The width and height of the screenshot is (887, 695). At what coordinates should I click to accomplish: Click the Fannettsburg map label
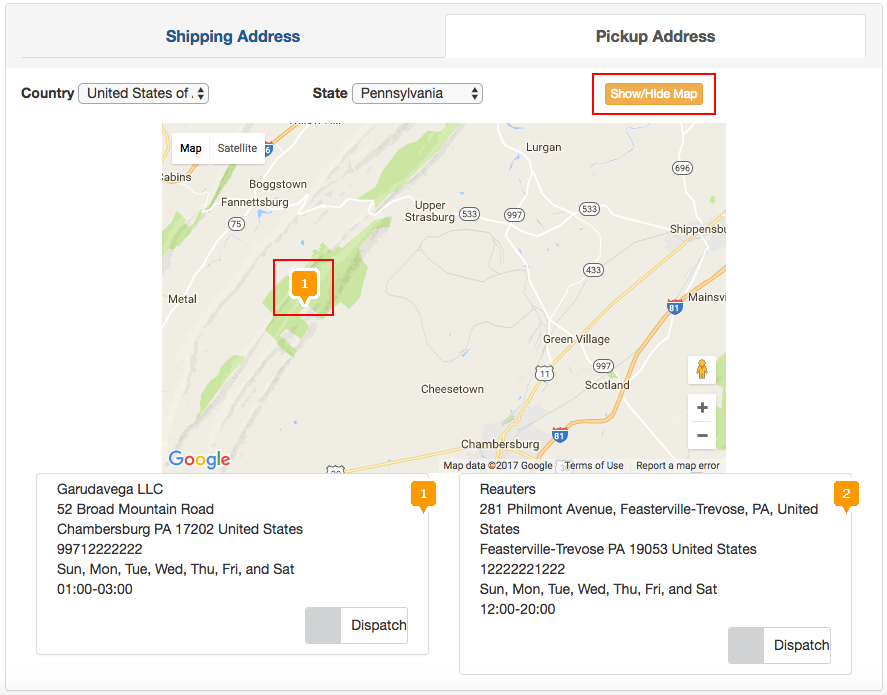255,202
